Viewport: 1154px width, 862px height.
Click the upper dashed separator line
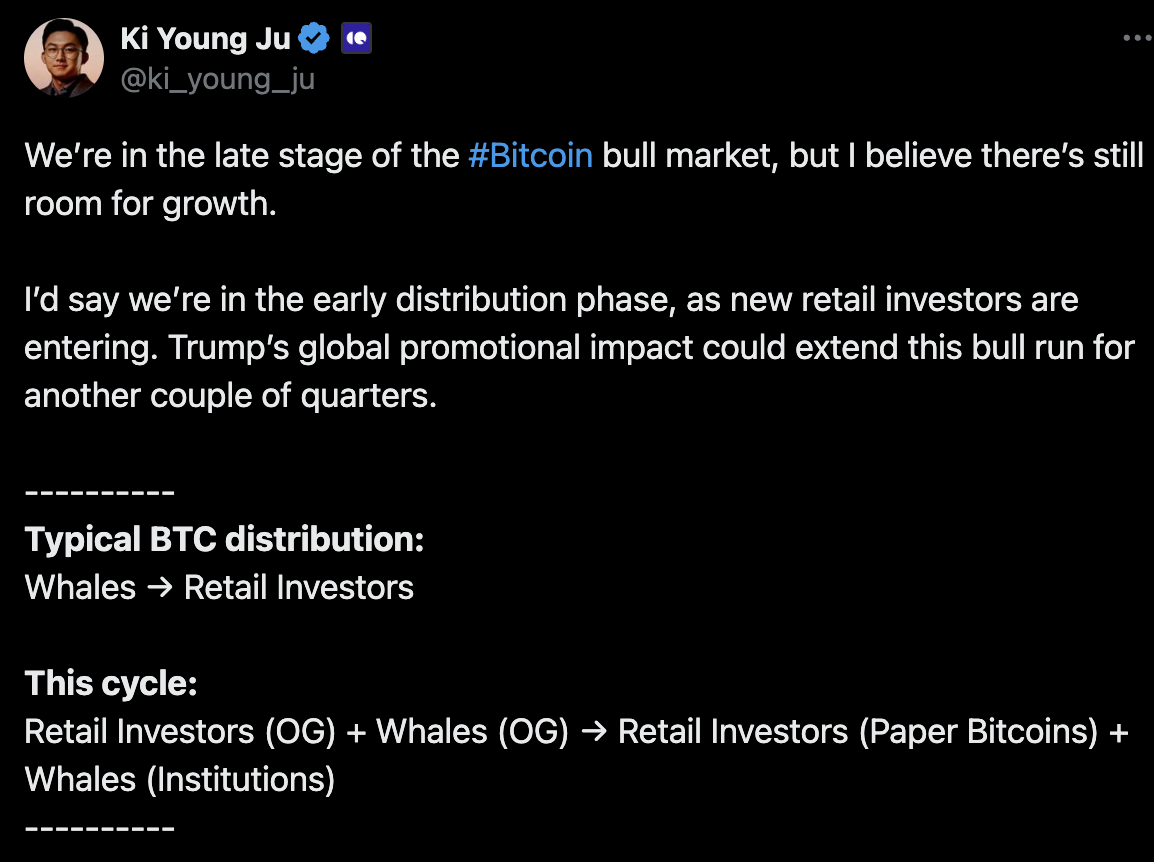pos(100,493)
